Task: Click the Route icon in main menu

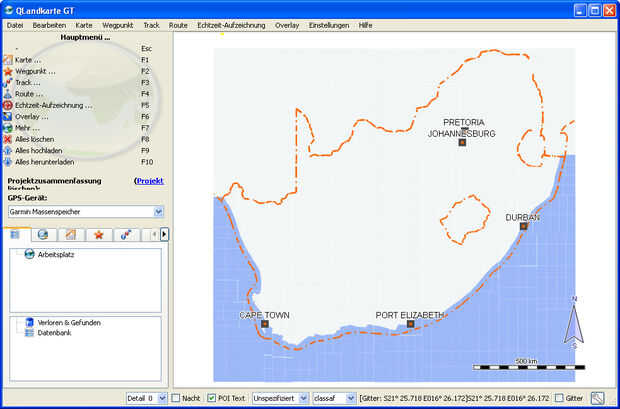Action: (8, 94)
